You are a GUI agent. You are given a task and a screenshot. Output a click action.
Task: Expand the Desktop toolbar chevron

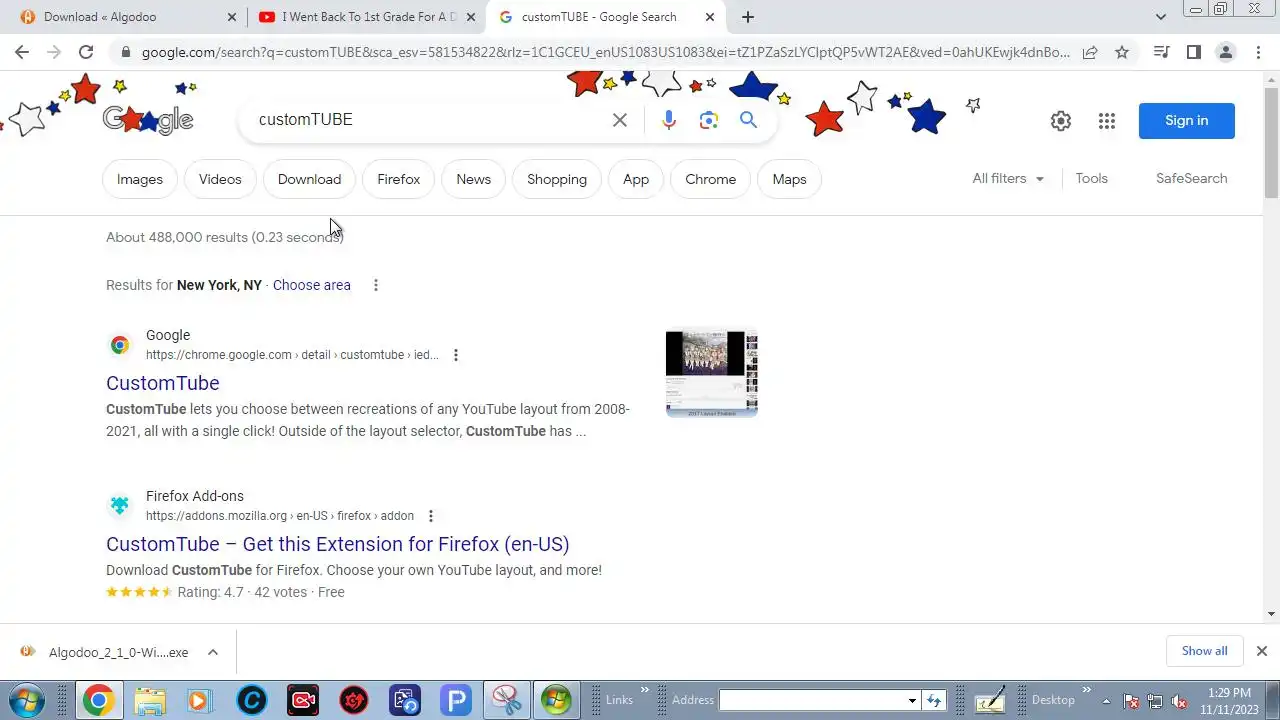coord(1086,690)
